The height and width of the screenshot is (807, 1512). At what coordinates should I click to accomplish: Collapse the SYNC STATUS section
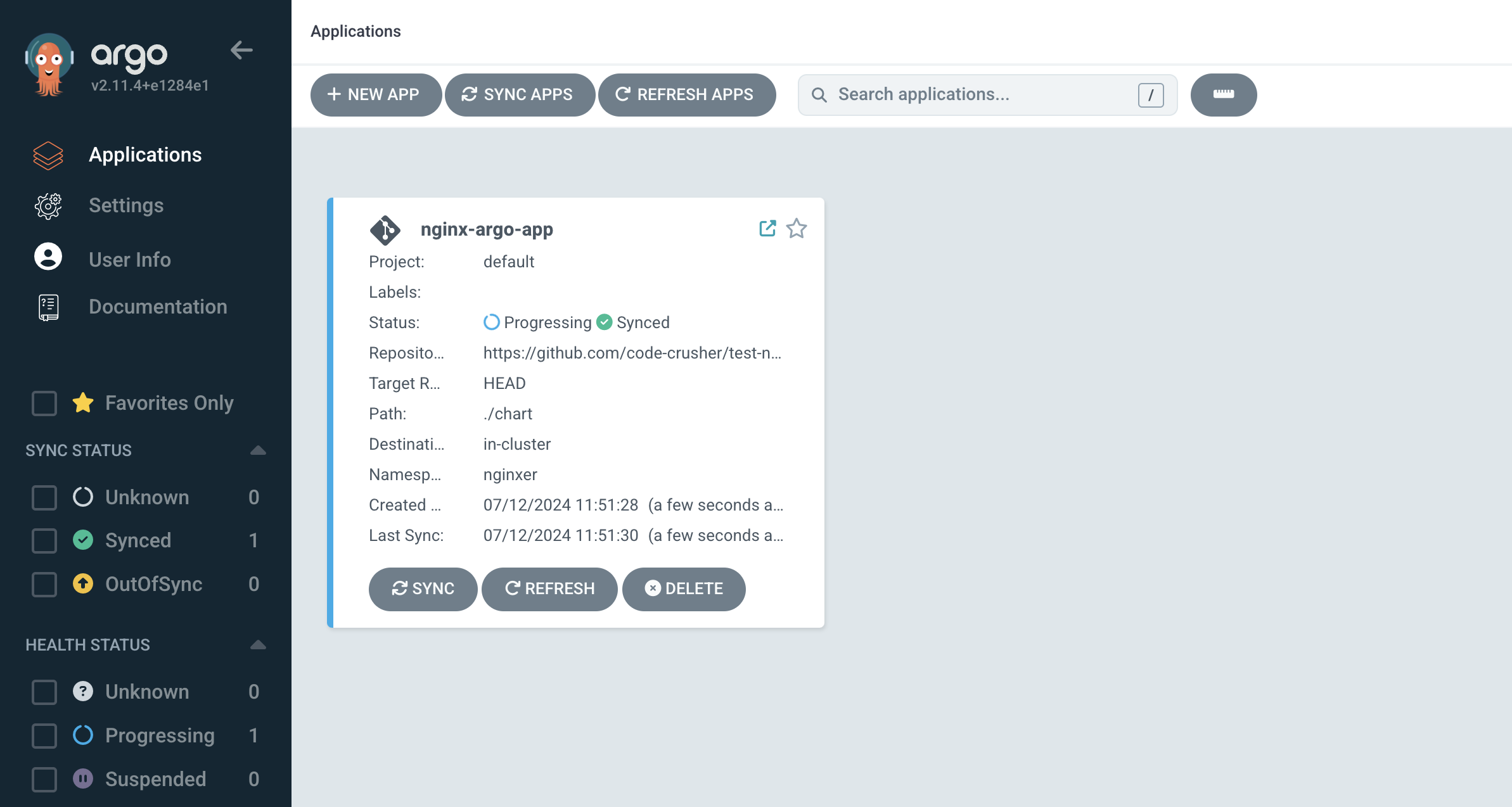coord(258,450)
